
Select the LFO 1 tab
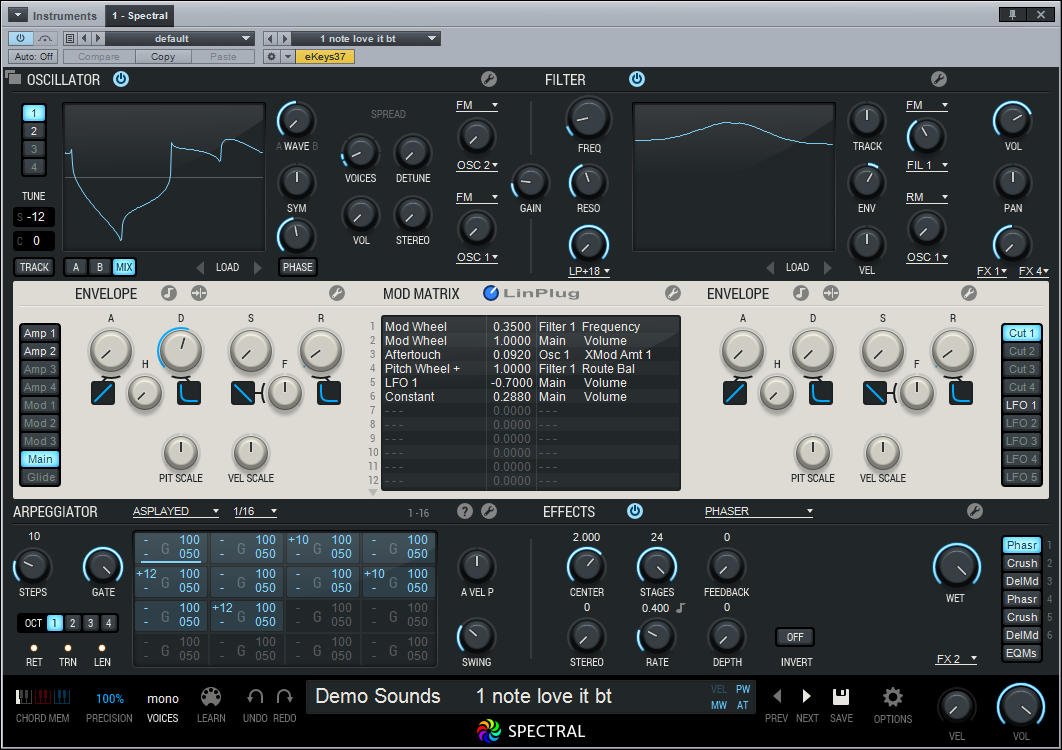coord(1021,405)
